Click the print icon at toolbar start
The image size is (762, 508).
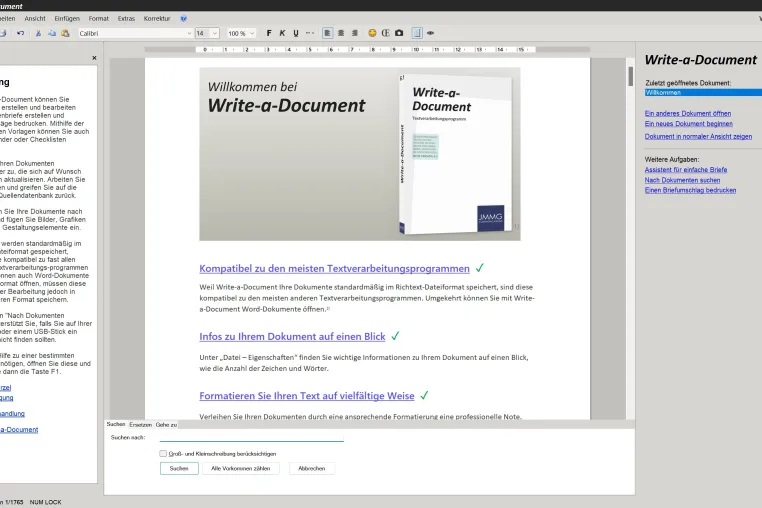[2, 33]
